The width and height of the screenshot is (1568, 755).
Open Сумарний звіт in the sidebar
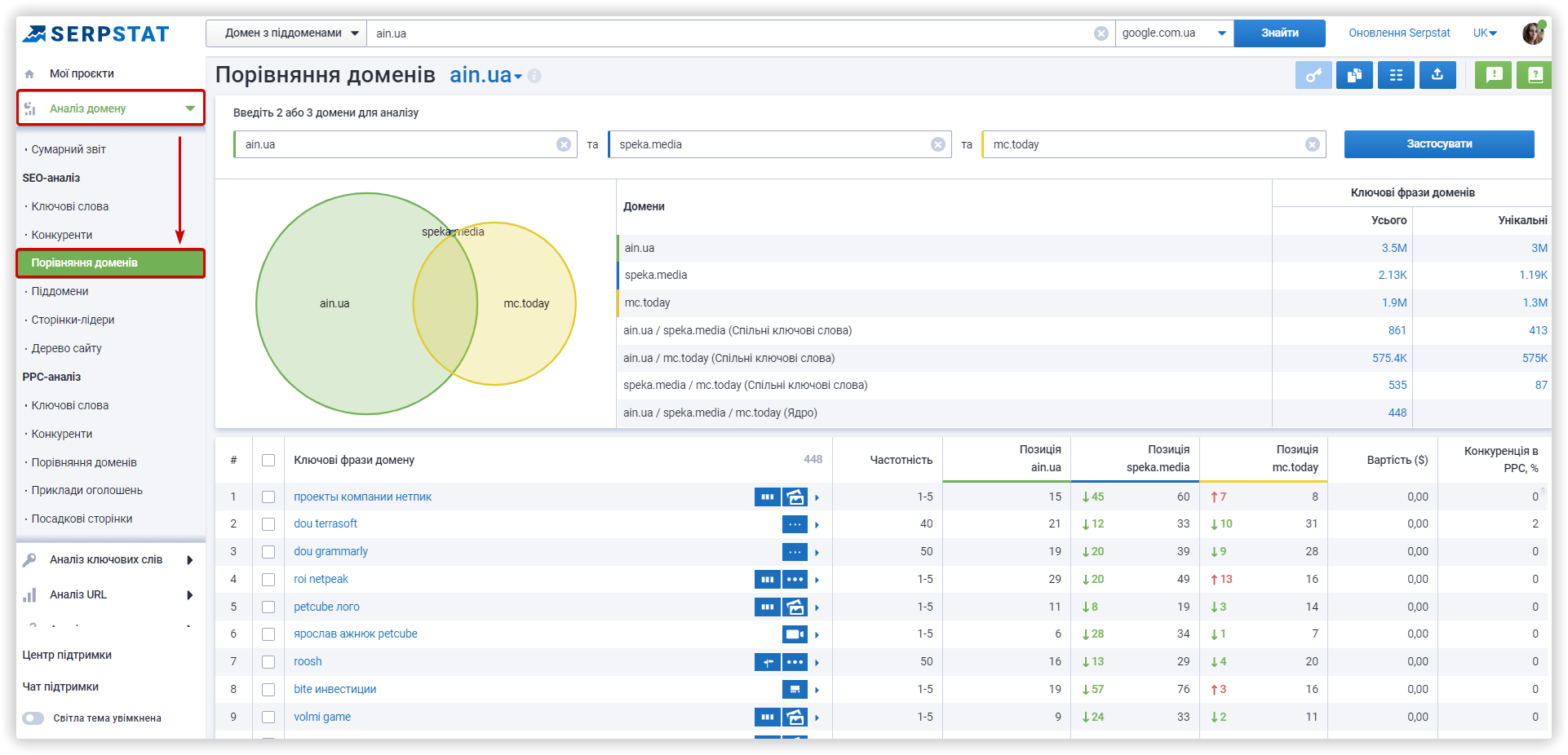69,150
